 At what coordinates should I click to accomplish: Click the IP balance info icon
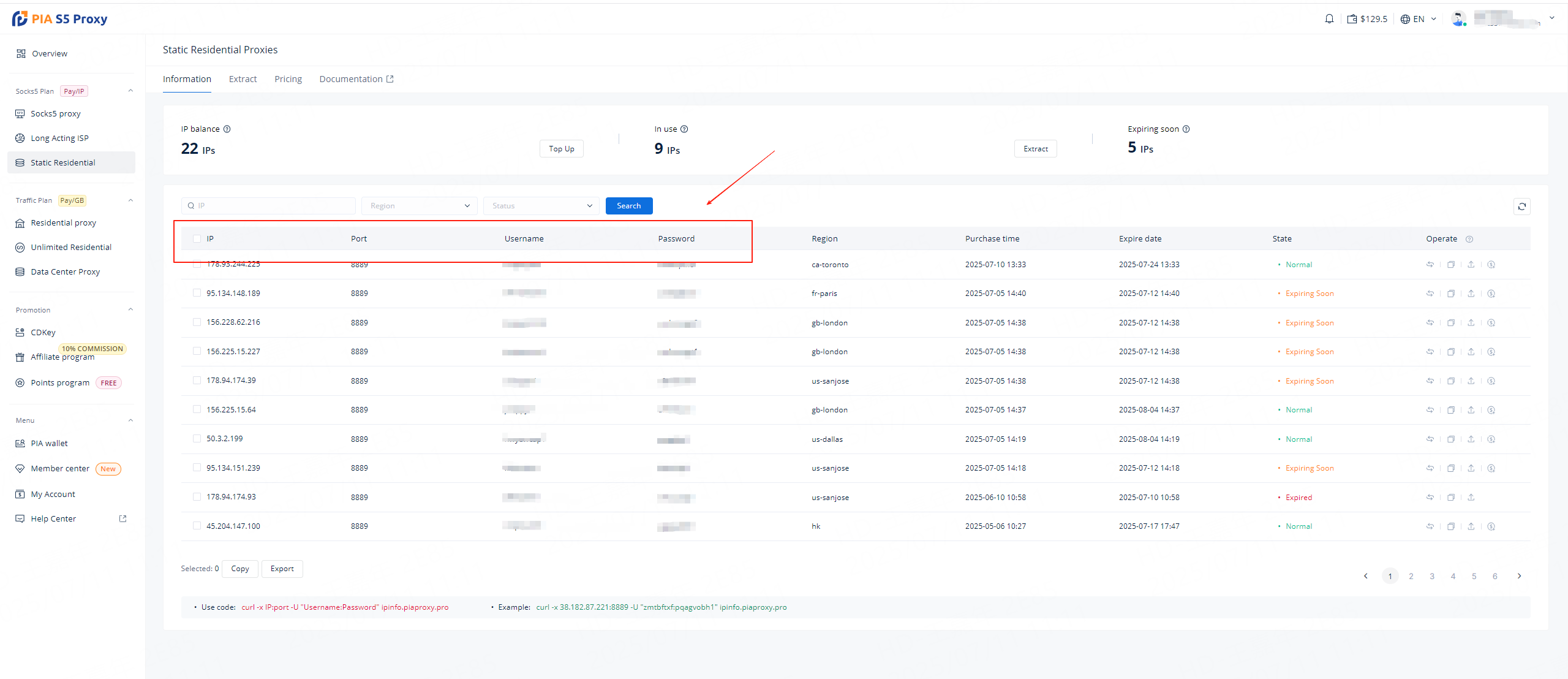tap(227, 129)
